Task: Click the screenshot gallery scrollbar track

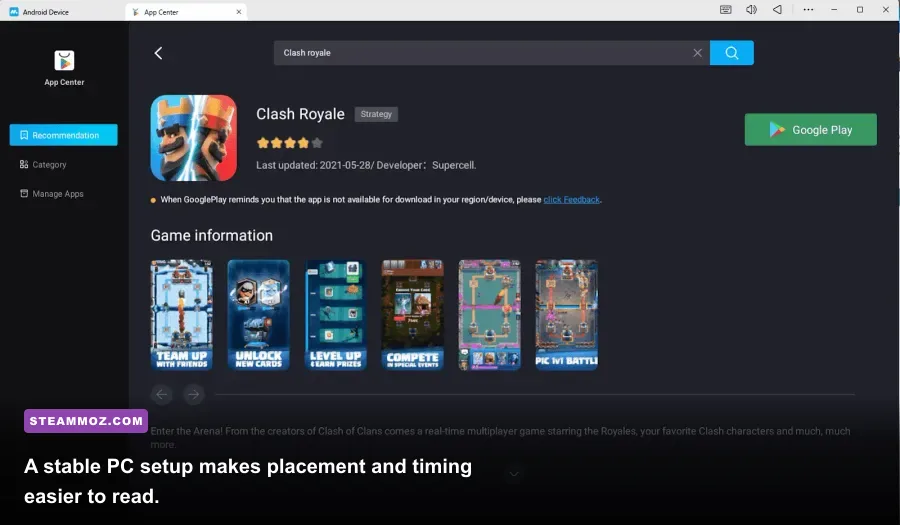Action: coord(535,394)
